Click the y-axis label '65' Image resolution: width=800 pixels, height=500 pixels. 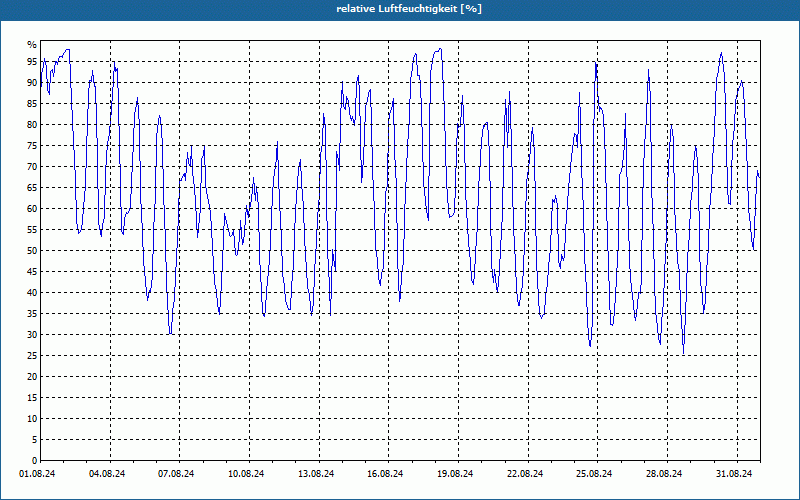[x=32, y=188]
